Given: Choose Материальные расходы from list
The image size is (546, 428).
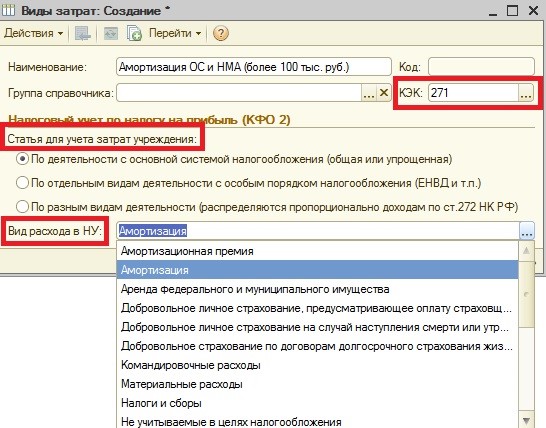Looking at the screenshot, I should point(317,384).
